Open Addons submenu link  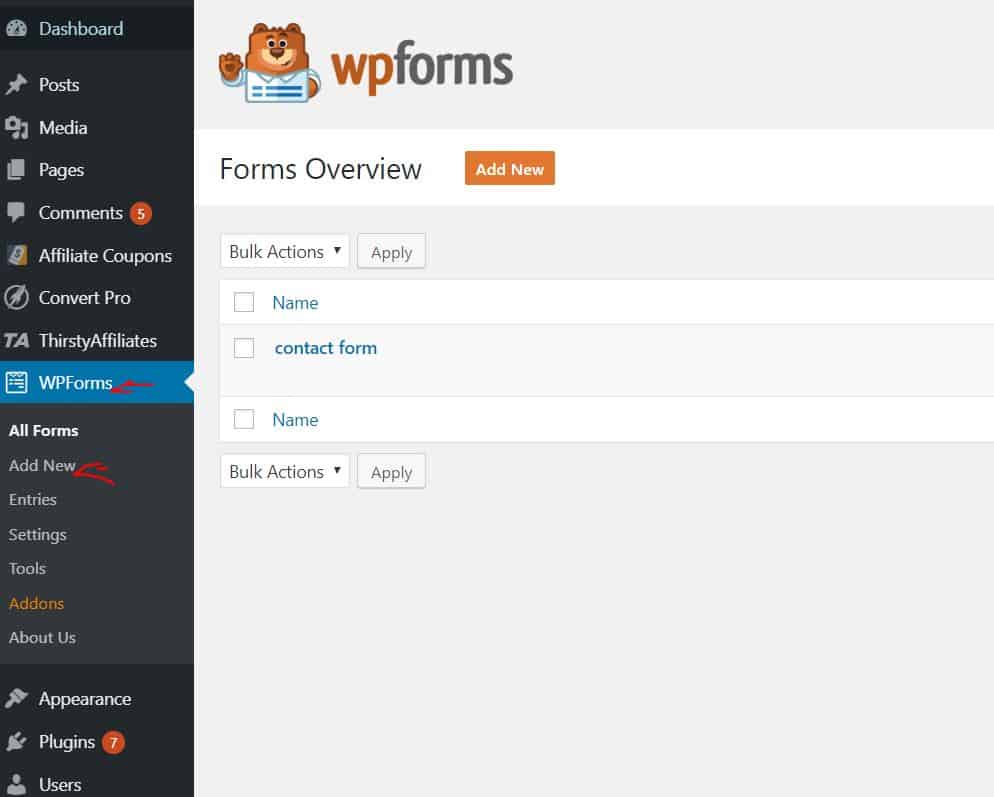(x=36, y=603)
